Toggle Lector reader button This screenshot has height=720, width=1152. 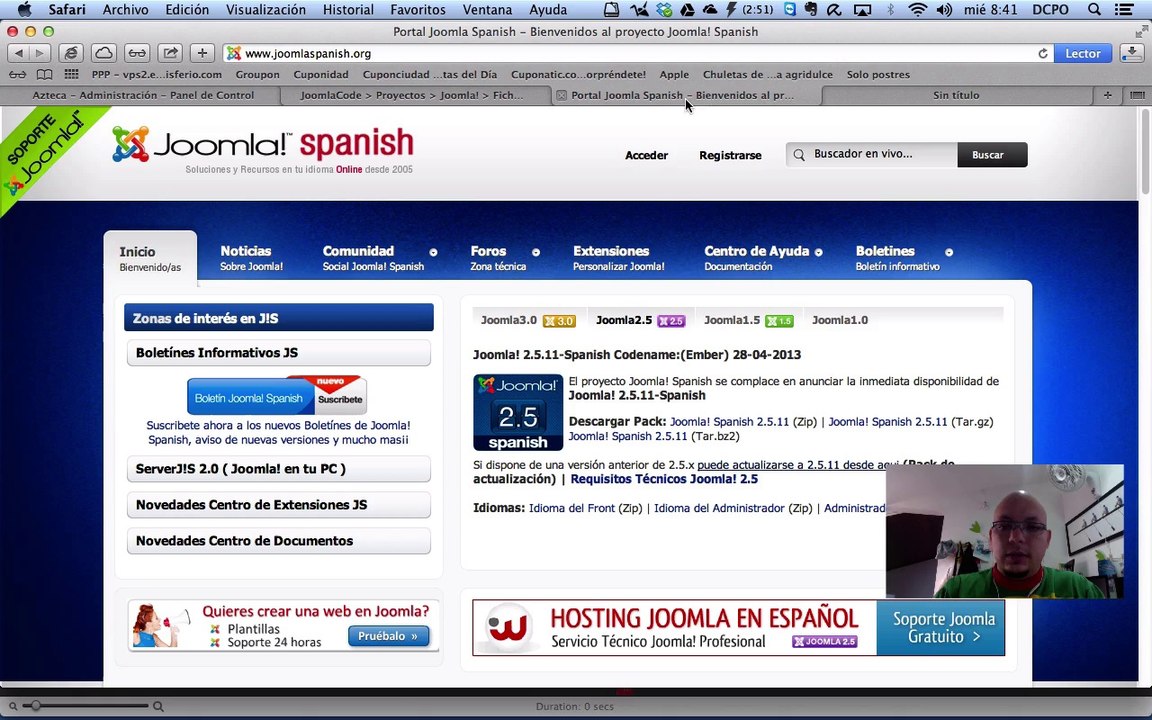pyautogui.click(x=1082, y=53)
